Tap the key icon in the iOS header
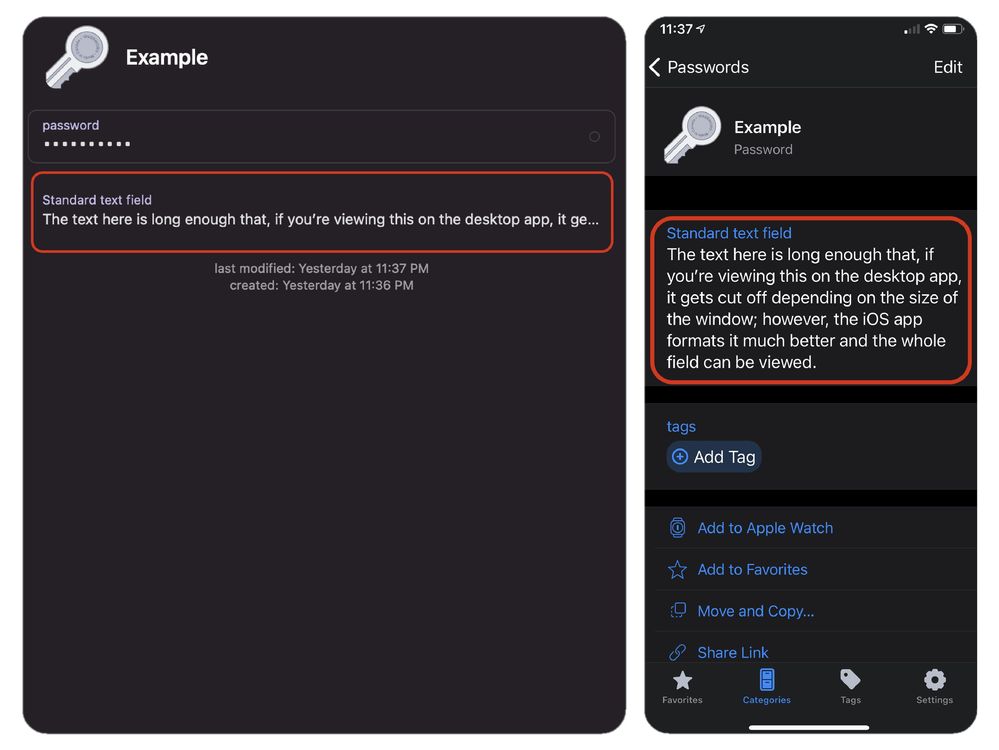Viewport: 999px width, 750px height. click(692, 136)
